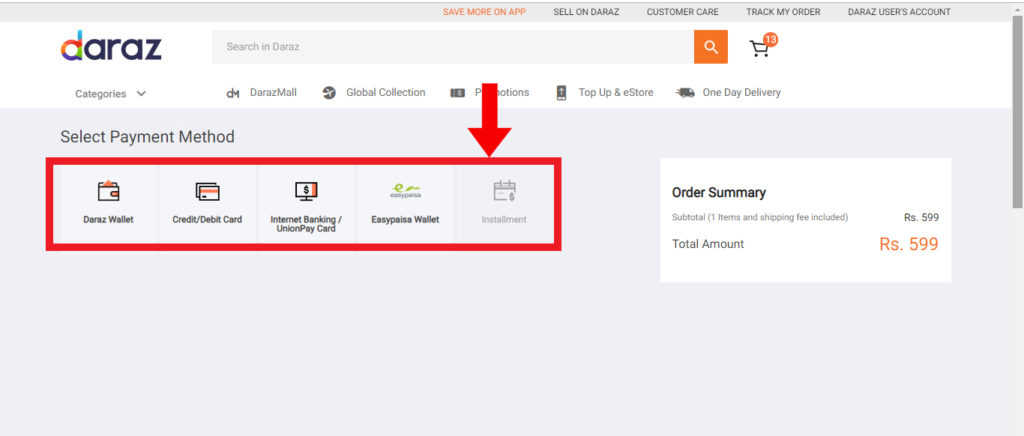Open CUSTOMER CARE link

(x=682, y=12)
